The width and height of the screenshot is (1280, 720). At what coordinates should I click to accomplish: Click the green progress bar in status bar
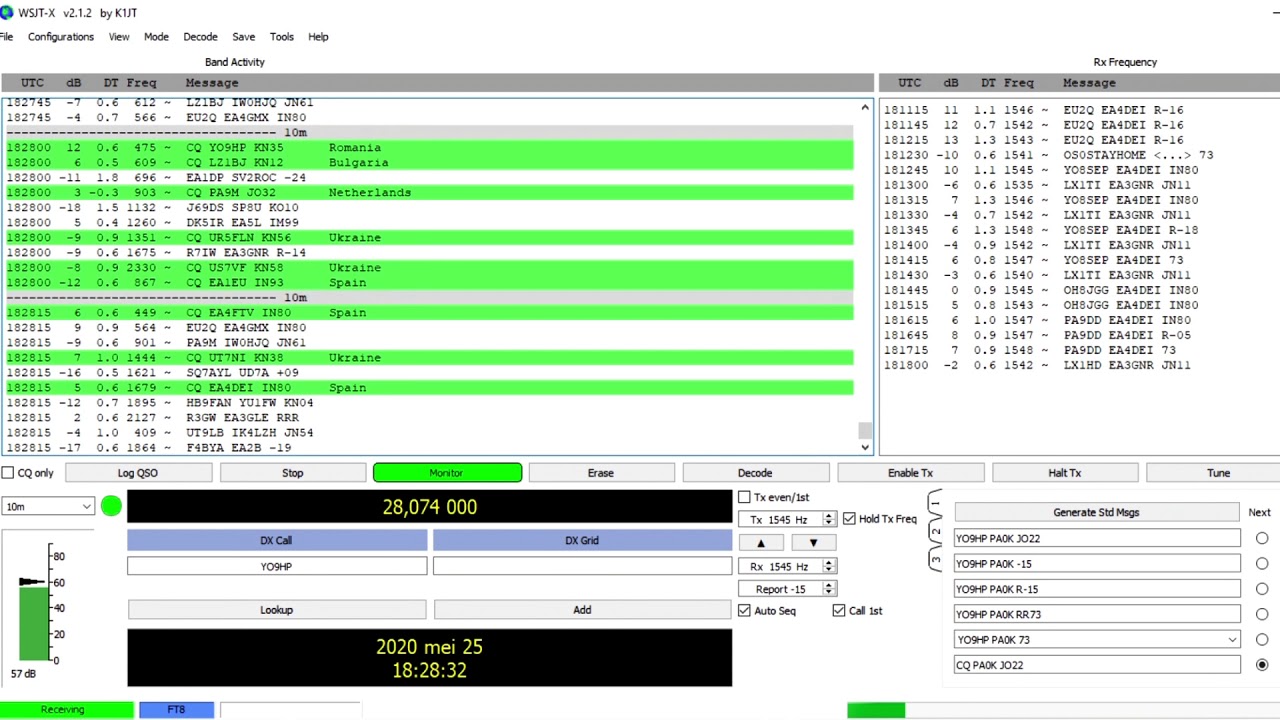pyautogui.click(x=876, y=710)
